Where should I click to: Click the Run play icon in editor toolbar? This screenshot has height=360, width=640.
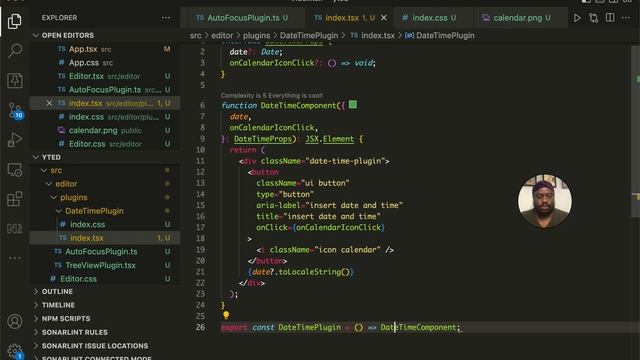[x=577, y=18]
